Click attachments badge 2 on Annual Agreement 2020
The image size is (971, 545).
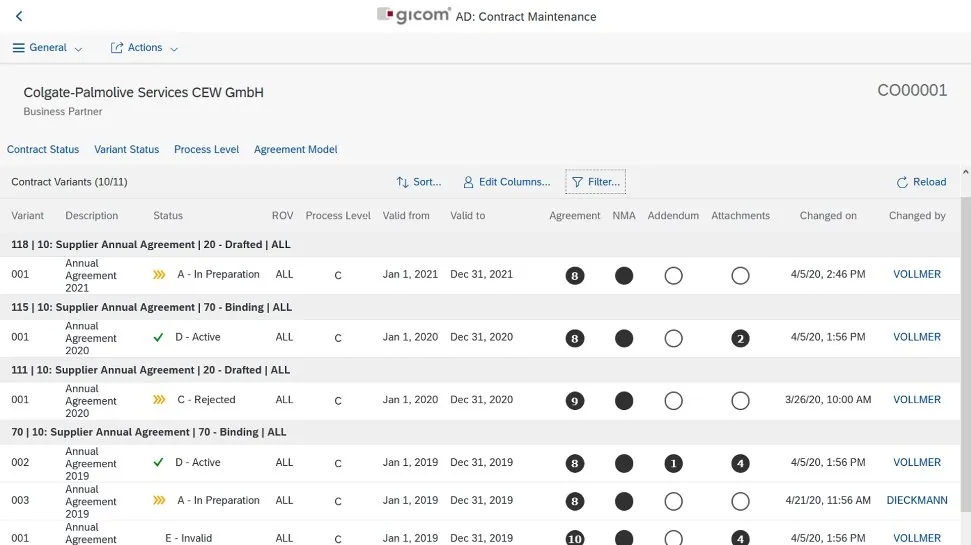740,338
